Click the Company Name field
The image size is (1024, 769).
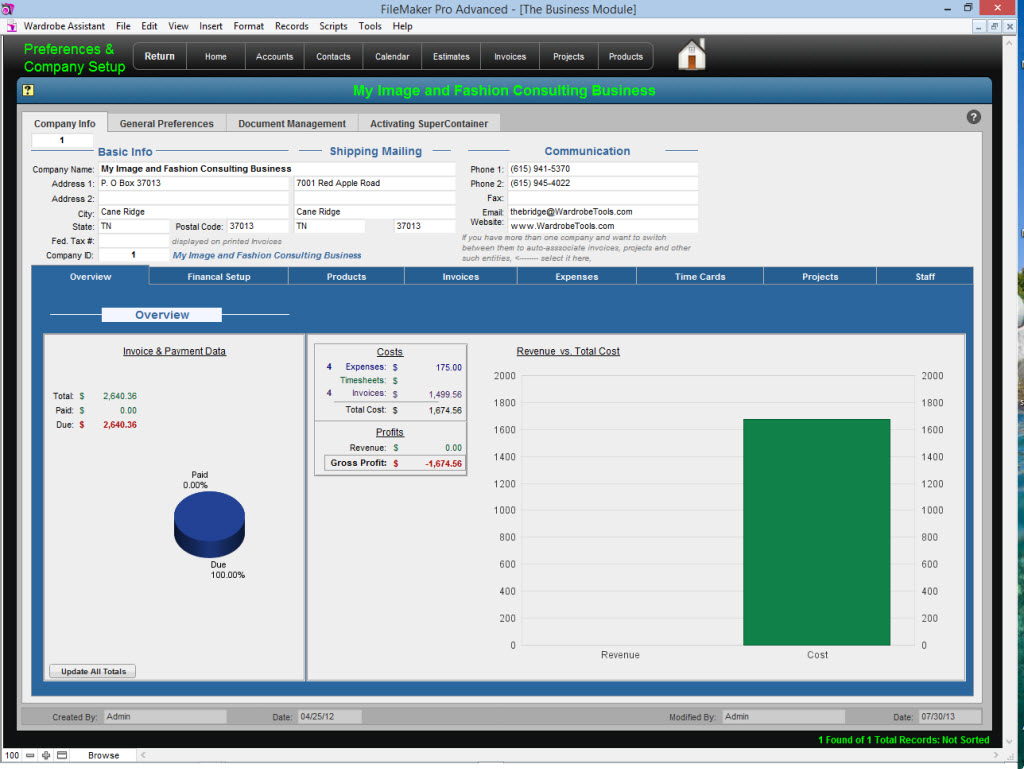click(x=277, y=168)
